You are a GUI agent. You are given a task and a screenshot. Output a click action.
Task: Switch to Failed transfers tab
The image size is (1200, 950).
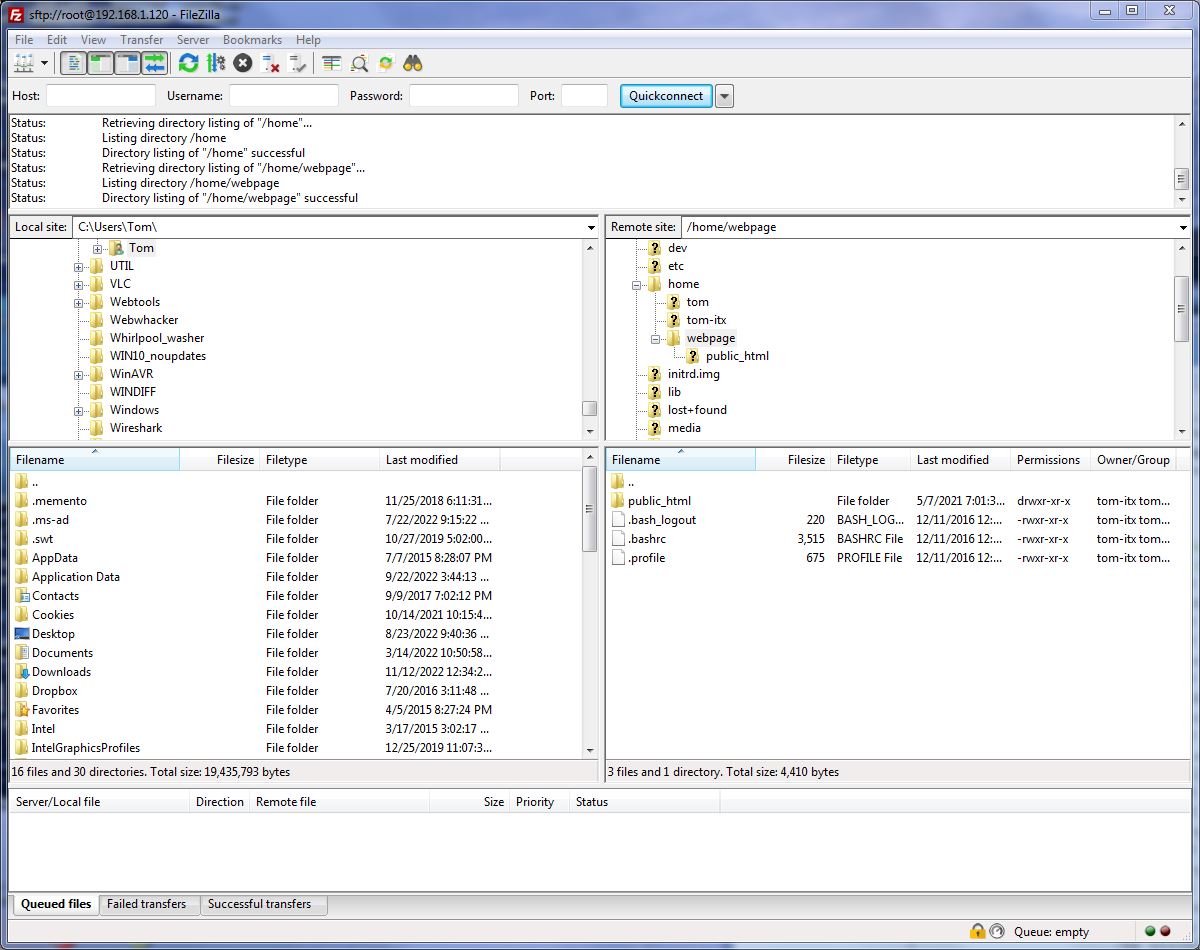[x=147, y=904]
